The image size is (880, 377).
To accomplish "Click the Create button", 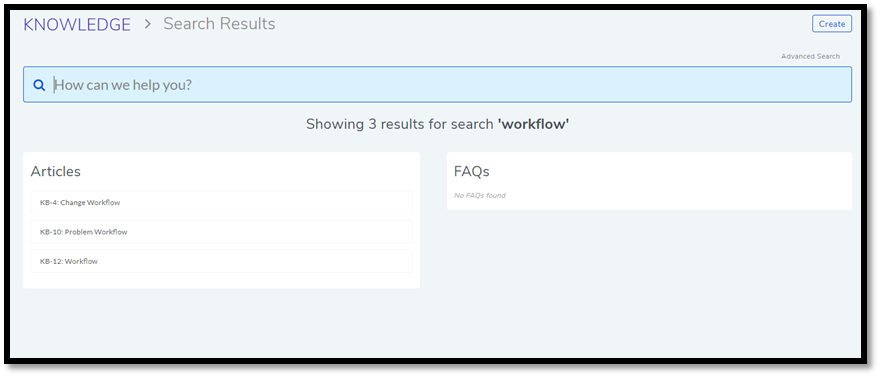I will pos(832,24).
